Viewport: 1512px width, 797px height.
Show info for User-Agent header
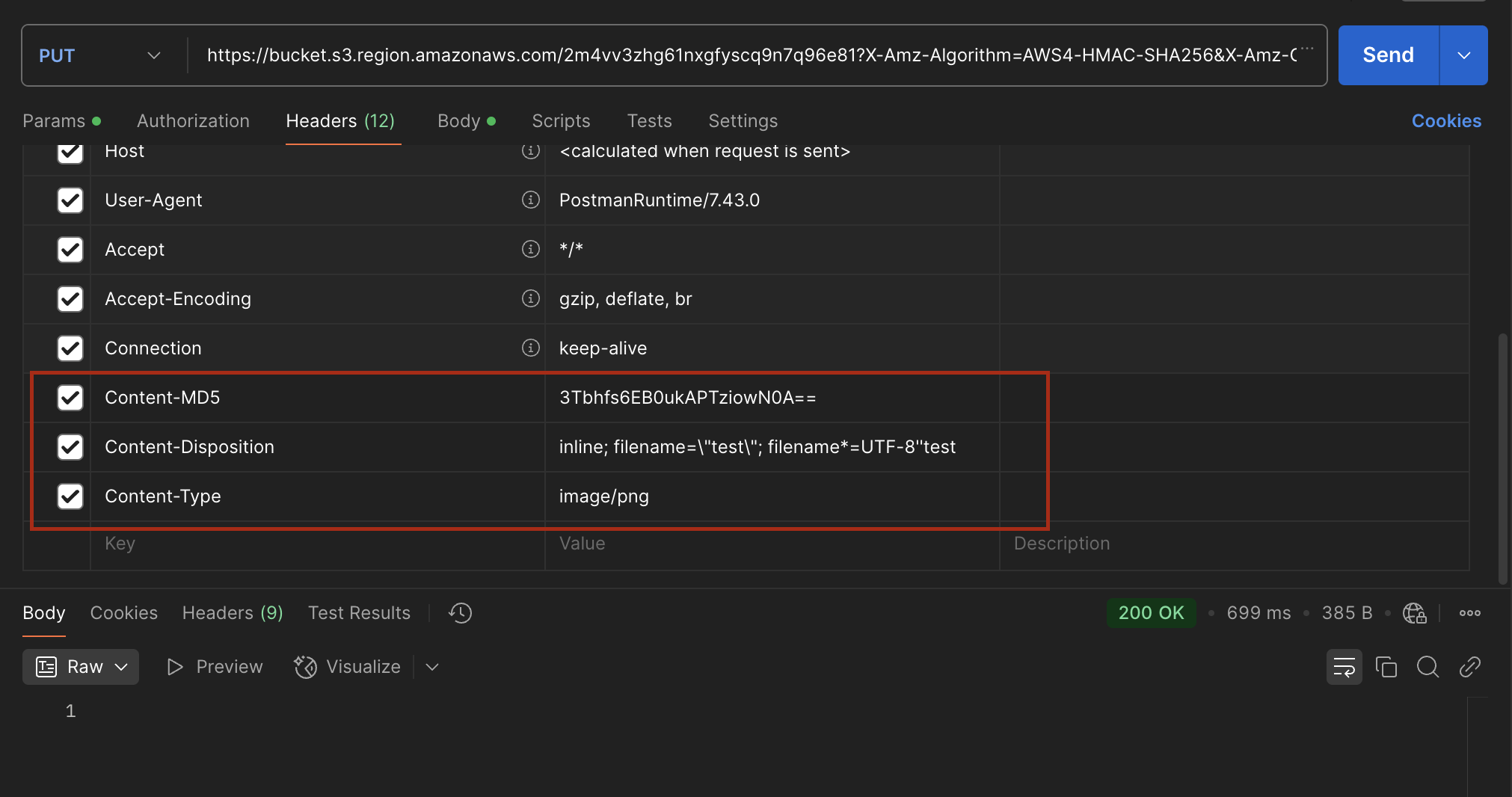coord(530,200)
